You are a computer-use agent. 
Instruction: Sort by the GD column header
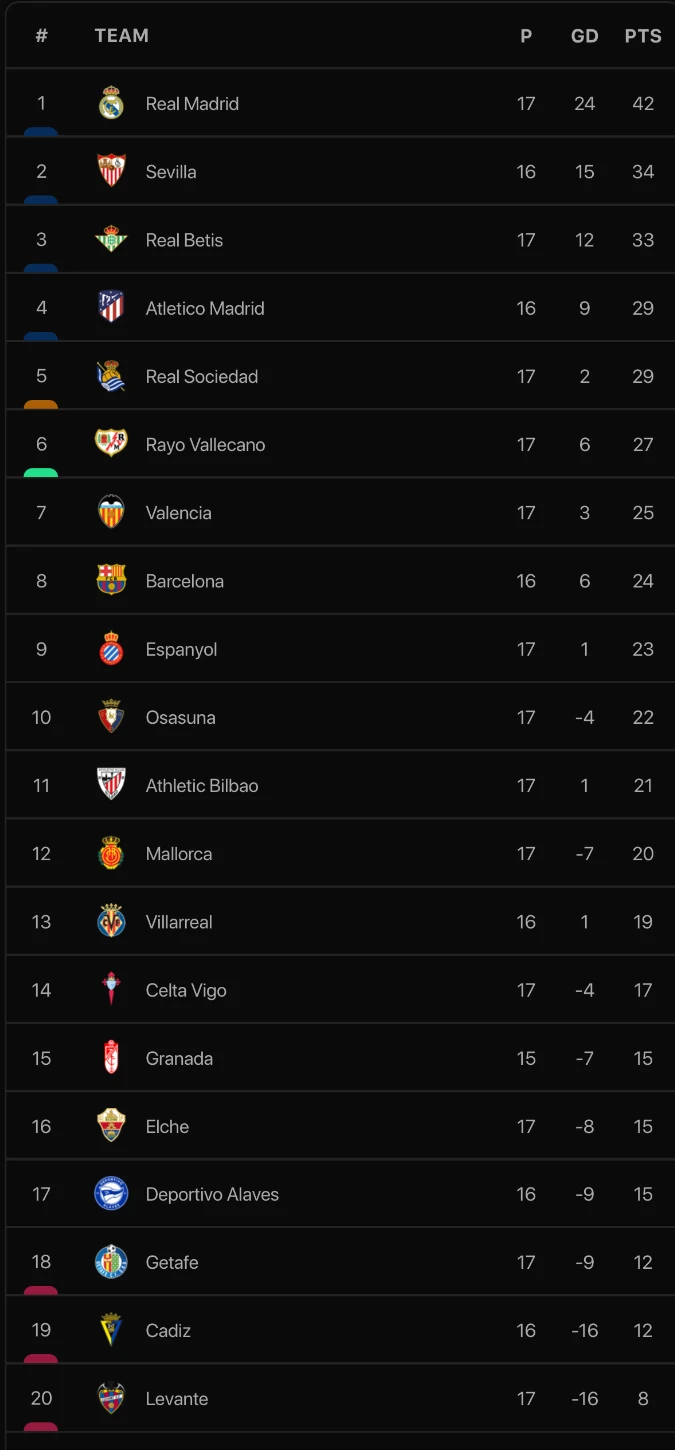click(x=584, y=36)
